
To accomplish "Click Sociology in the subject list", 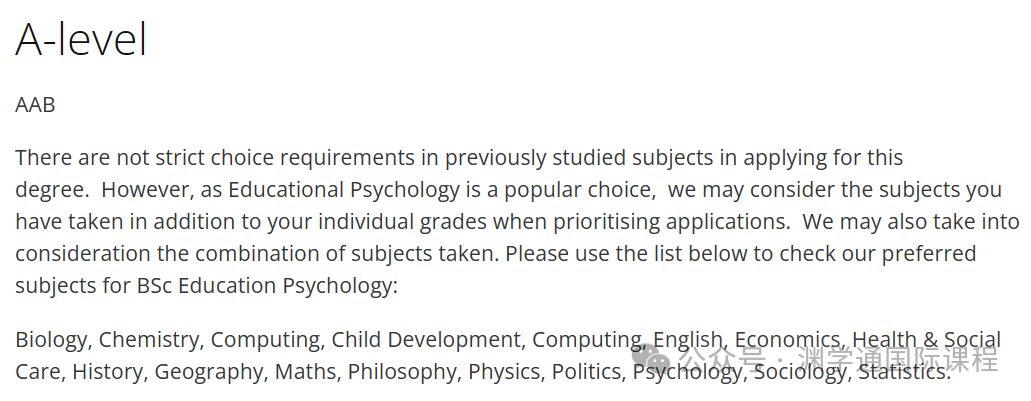I will (x=802, y=372).
